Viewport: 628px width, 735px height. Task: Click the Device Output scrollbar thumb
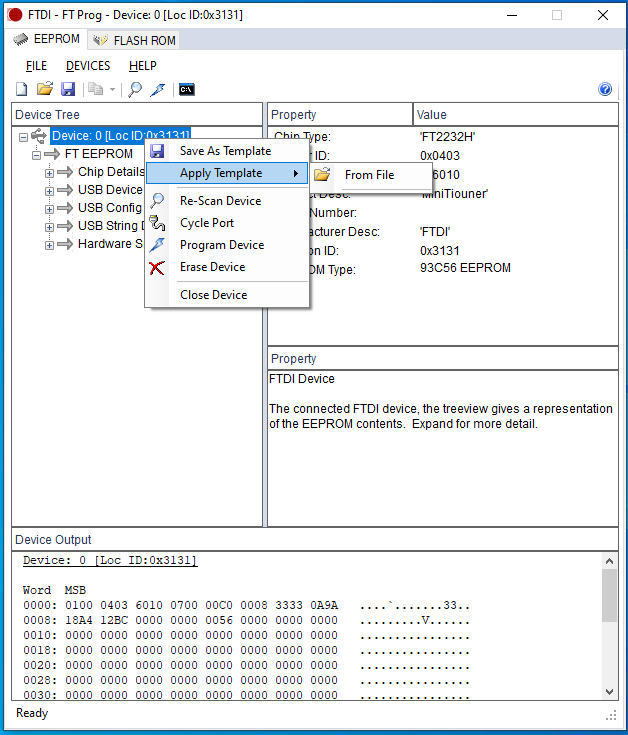(609, 595)
